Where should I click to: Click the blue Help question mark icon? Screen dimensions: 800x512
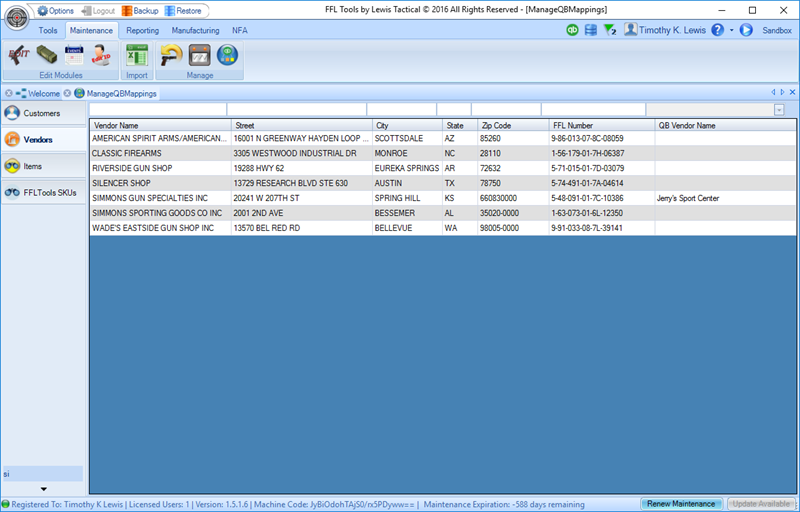[x=718, y=30]
